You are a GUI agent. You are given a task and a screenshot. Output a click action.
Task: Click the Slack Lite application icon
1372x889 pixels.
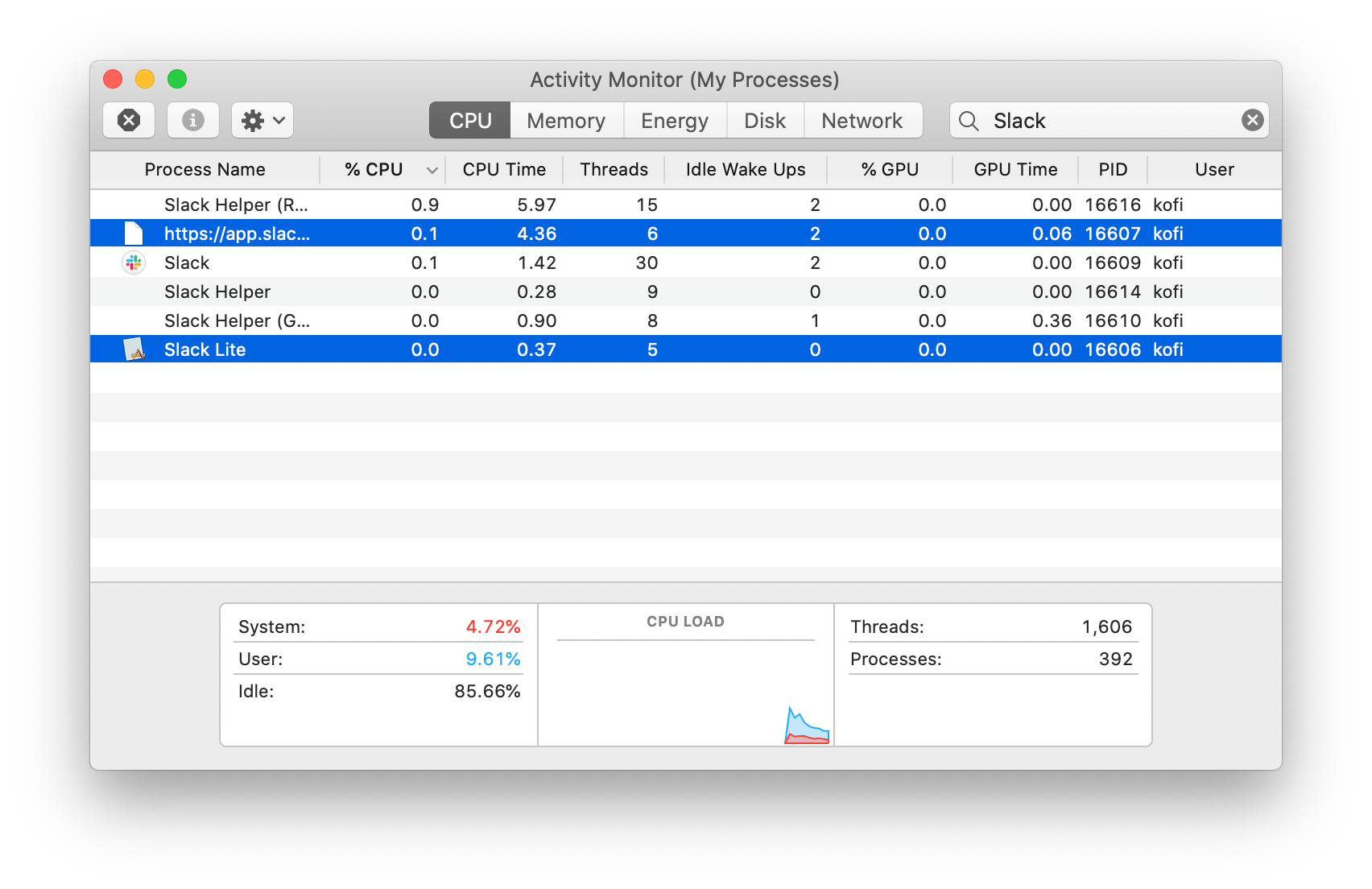pyautogui.click(x=134, y=349)
